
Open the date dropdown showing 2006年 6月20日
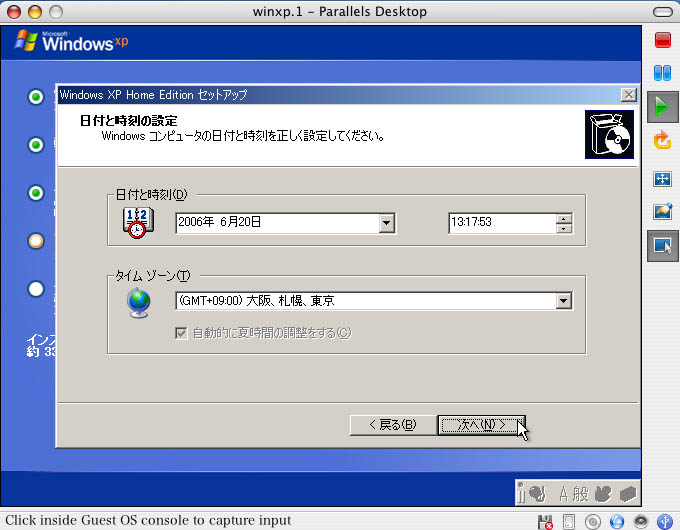[x=387, y=223]
